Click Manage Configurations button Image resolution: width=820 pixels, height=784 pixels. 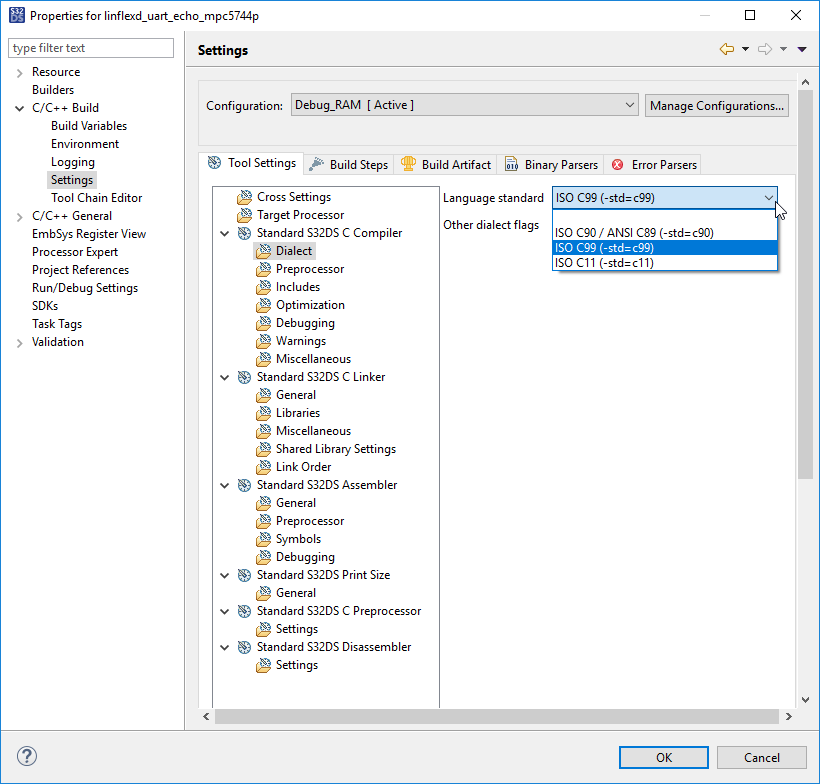point(716,106)
